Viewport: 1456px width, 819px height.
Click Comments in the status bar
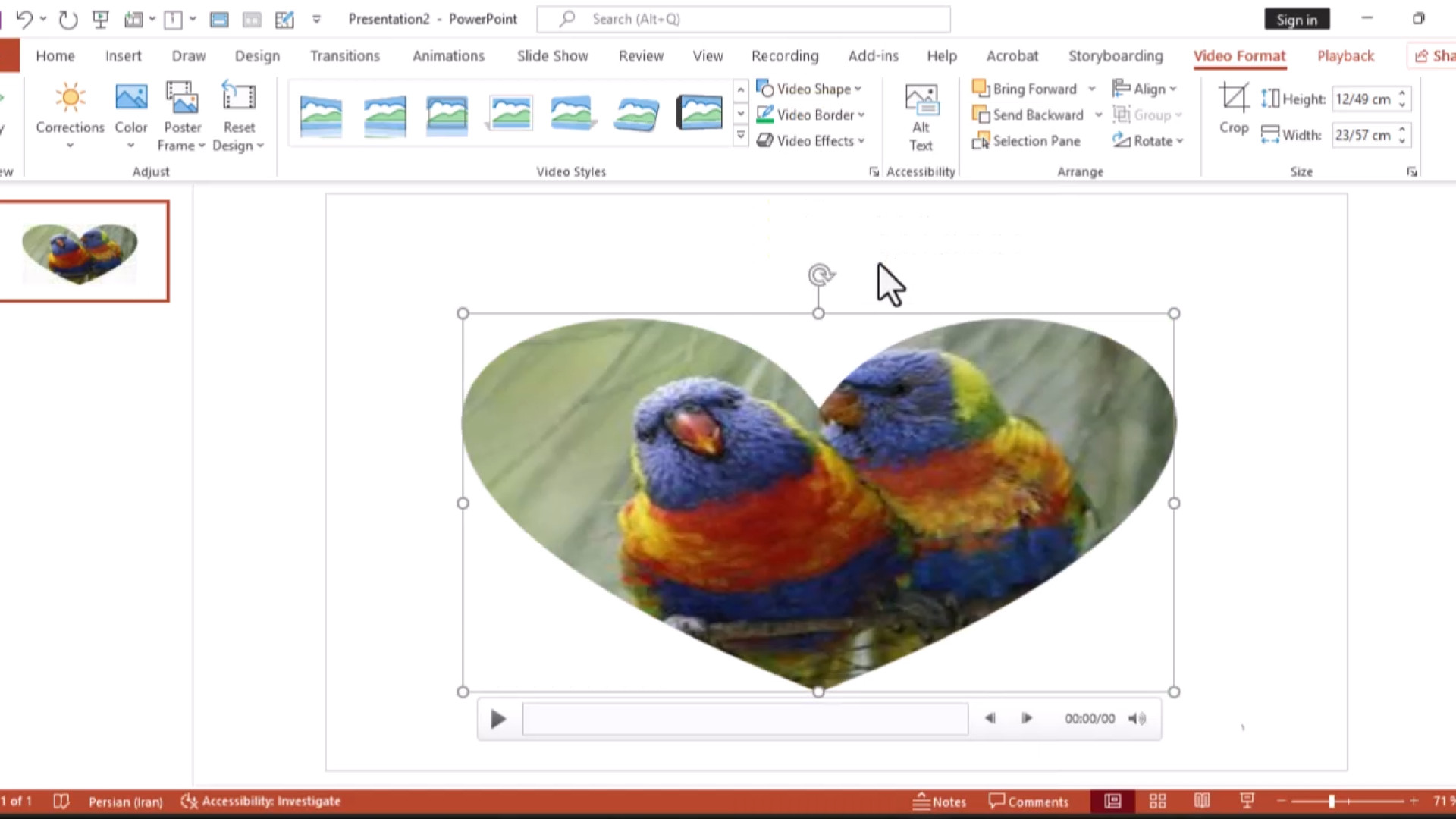click(1028, 802)
